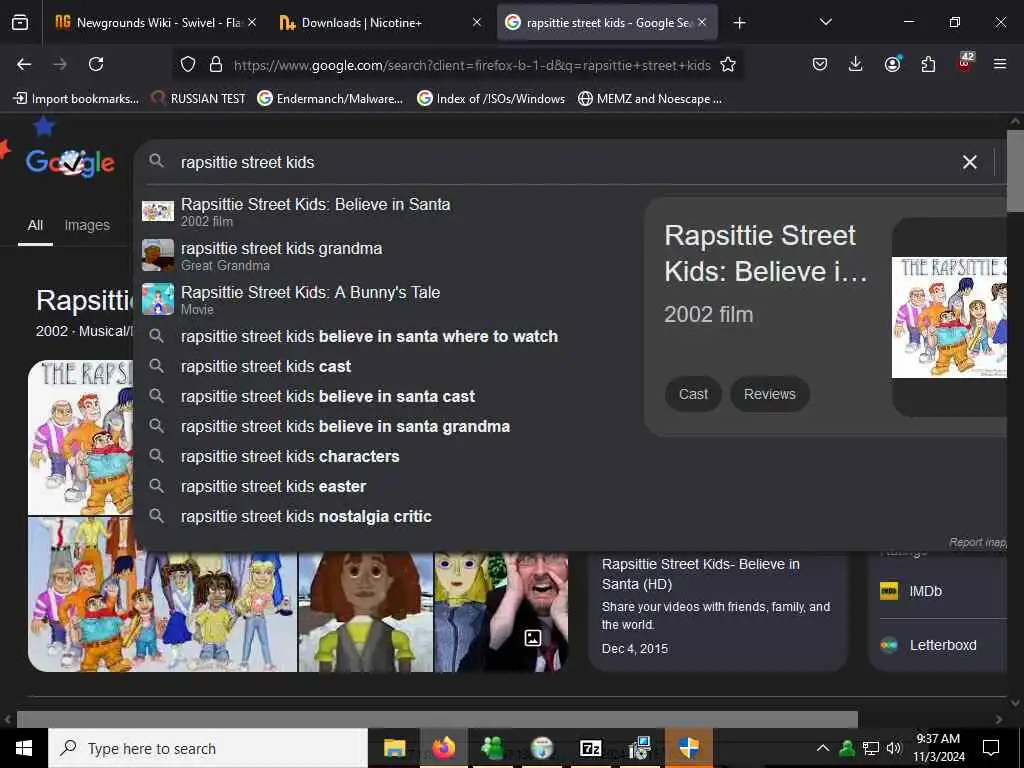Open MEMZ and Noescape bookmark

pyautogui.click(x=650, y=99)
